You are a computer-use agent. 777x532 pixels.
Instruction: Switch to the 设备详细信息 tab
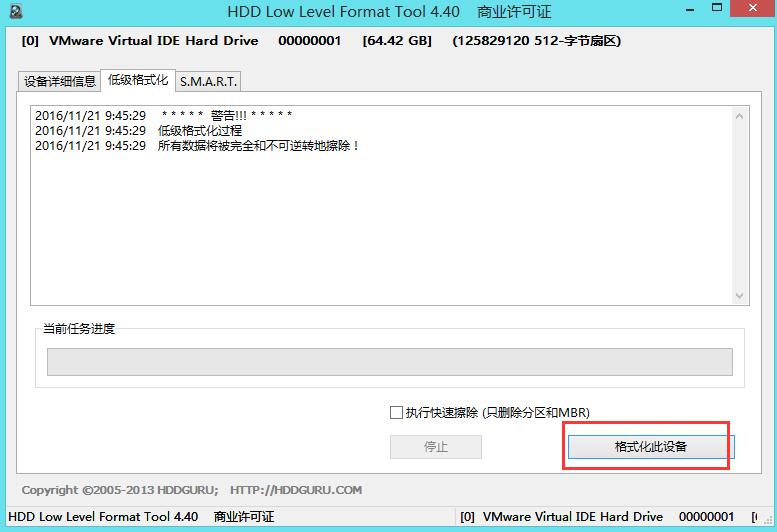point(59,81)
